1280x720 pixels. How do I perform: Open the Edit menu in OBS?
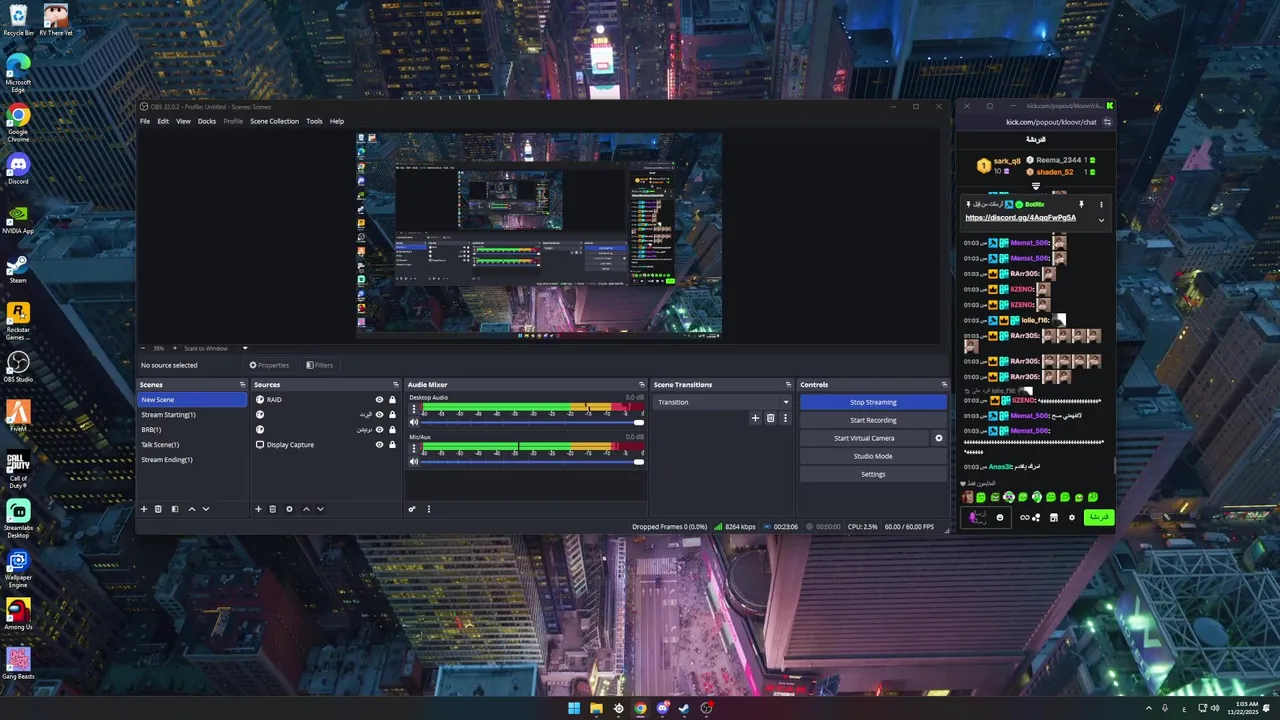[x=163, y=121]
